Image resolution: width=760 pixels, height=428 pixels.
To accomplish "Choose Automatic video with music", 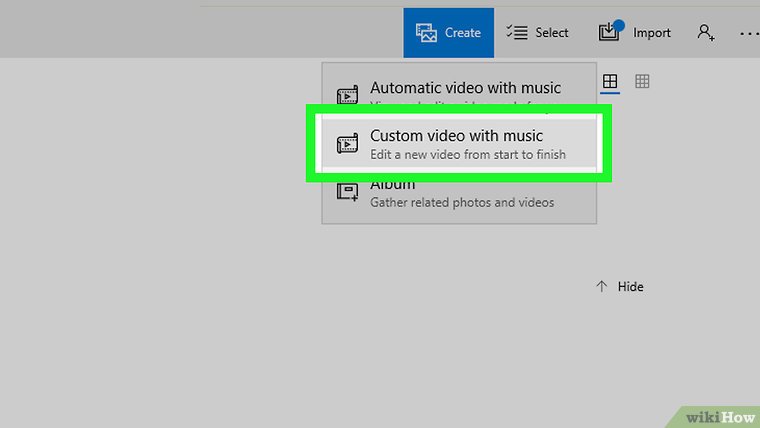I will point(465,88).
